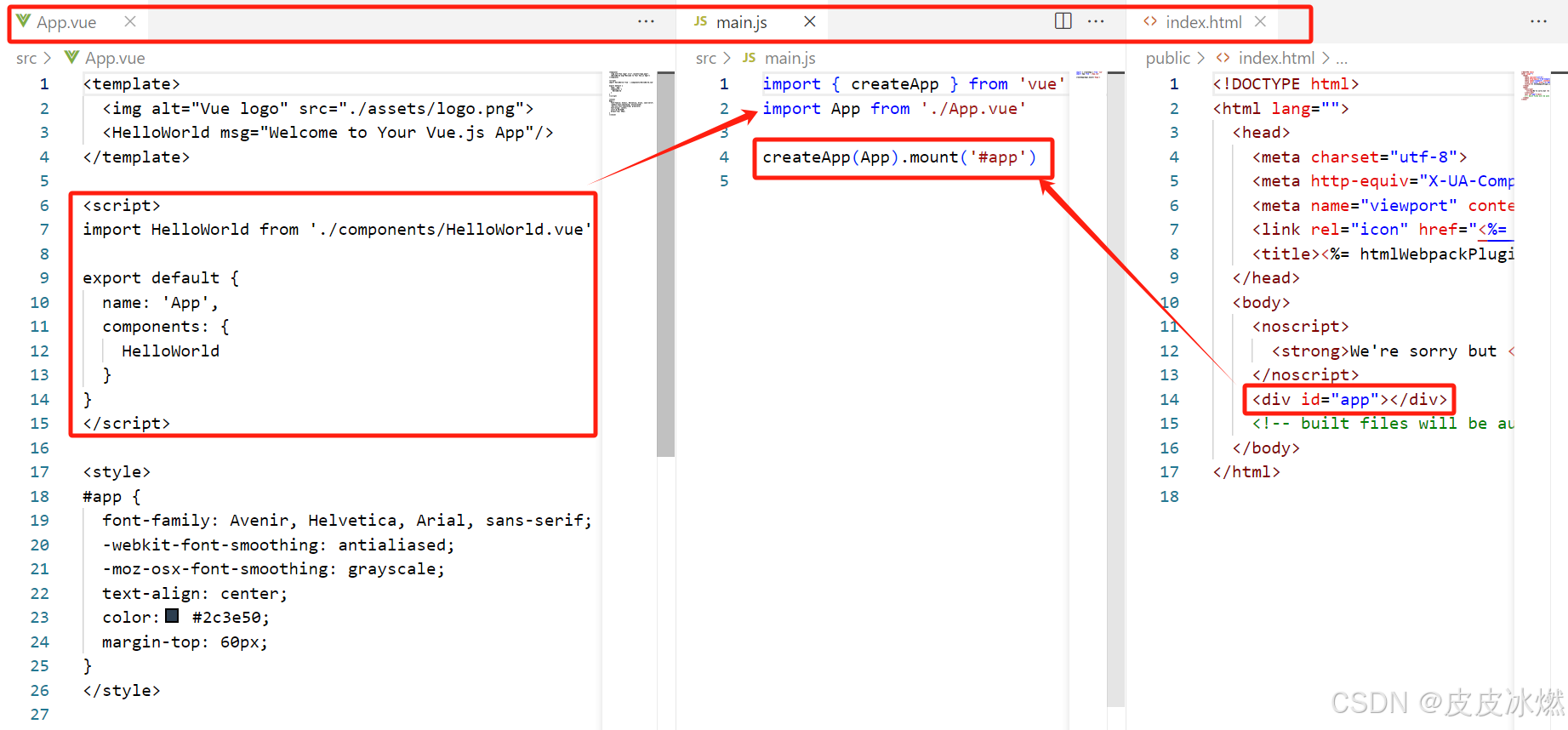Click createApp(App).mount('#app') line
The image size is (1568, 730).
click(899, 157)
